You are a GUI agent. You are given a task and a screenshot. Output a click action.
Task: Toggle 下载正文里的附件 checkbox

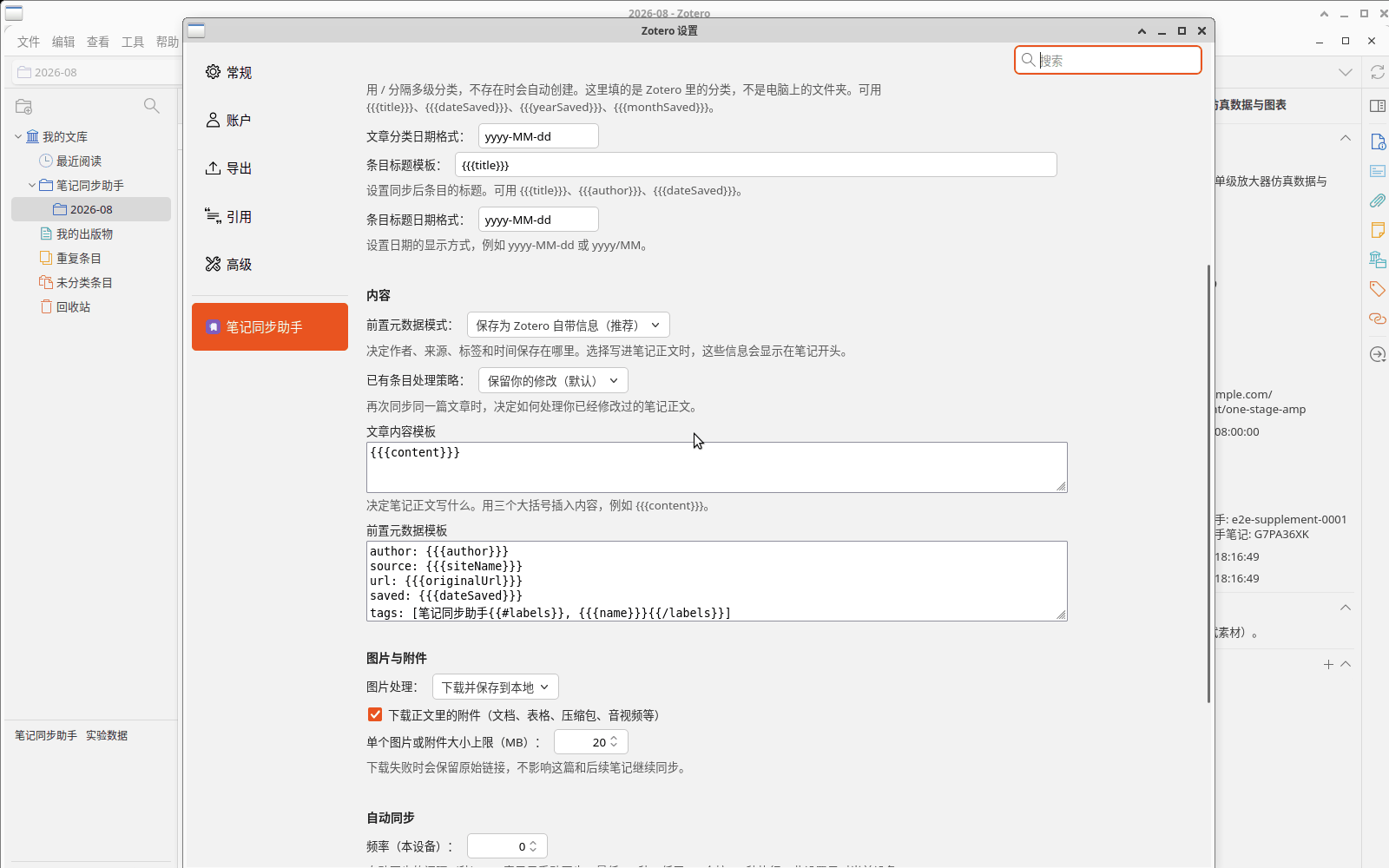click(375, 714)
